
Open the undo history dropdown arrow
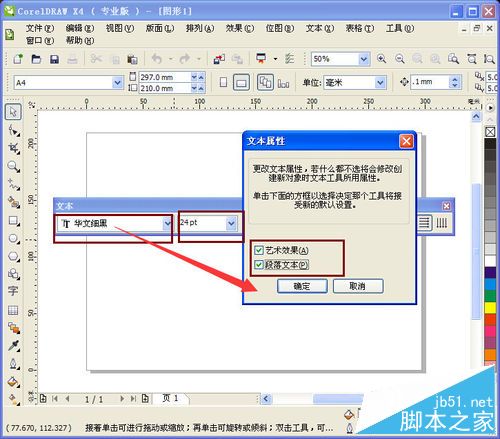click(171, 59)
